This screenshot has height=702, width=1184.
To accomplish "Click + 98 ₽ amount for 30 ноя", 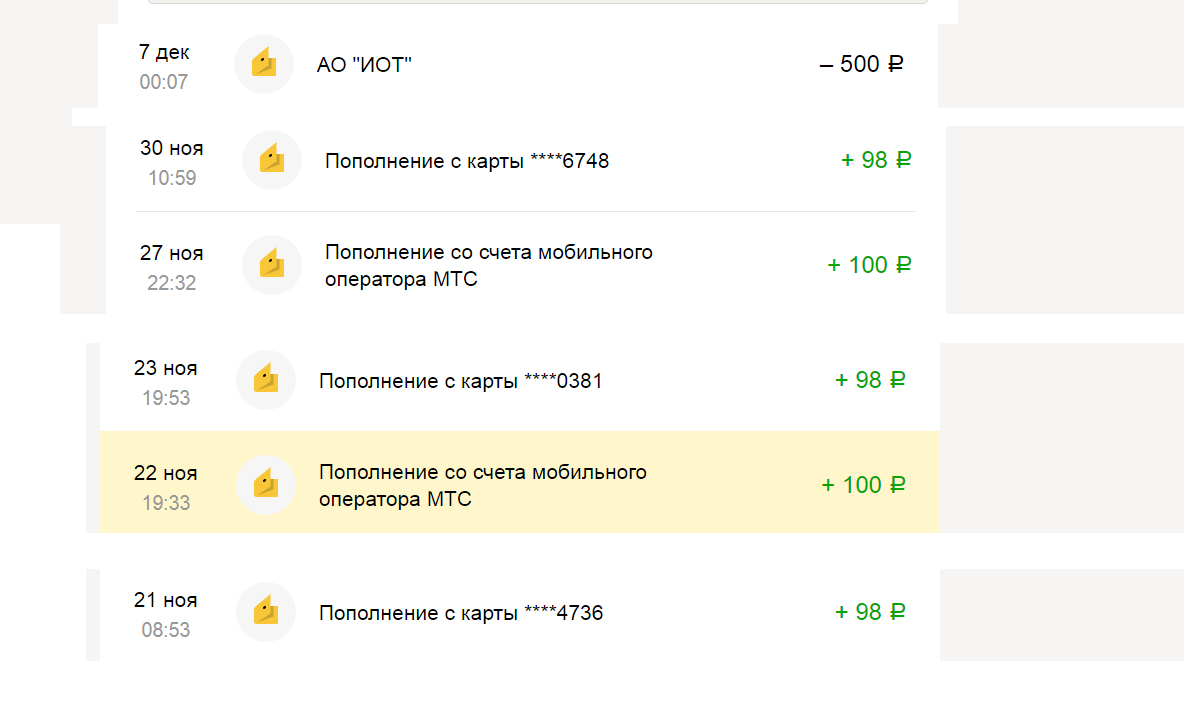I will 876,160.
